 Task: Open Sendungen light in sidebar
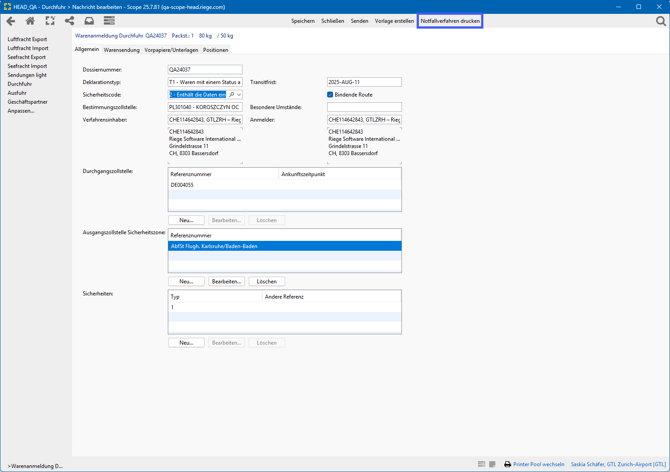pyautogui.click(x=27, y=75)
